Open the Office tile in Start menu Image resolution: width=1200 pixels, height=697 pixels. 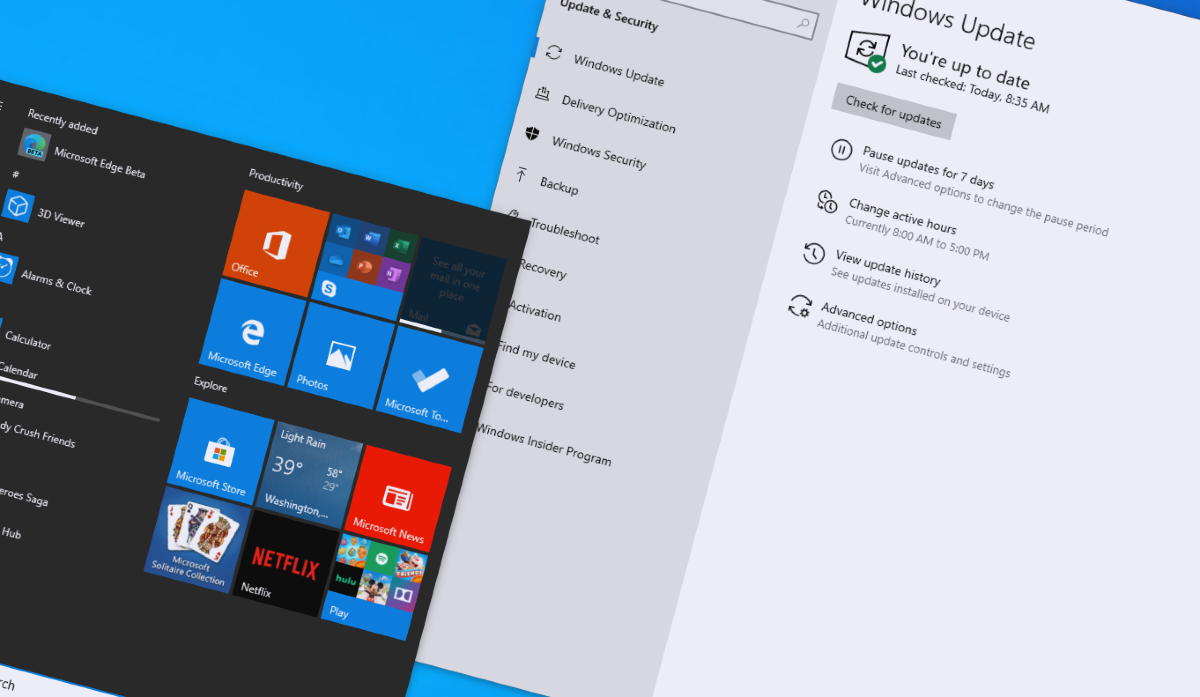coord(275,244)
